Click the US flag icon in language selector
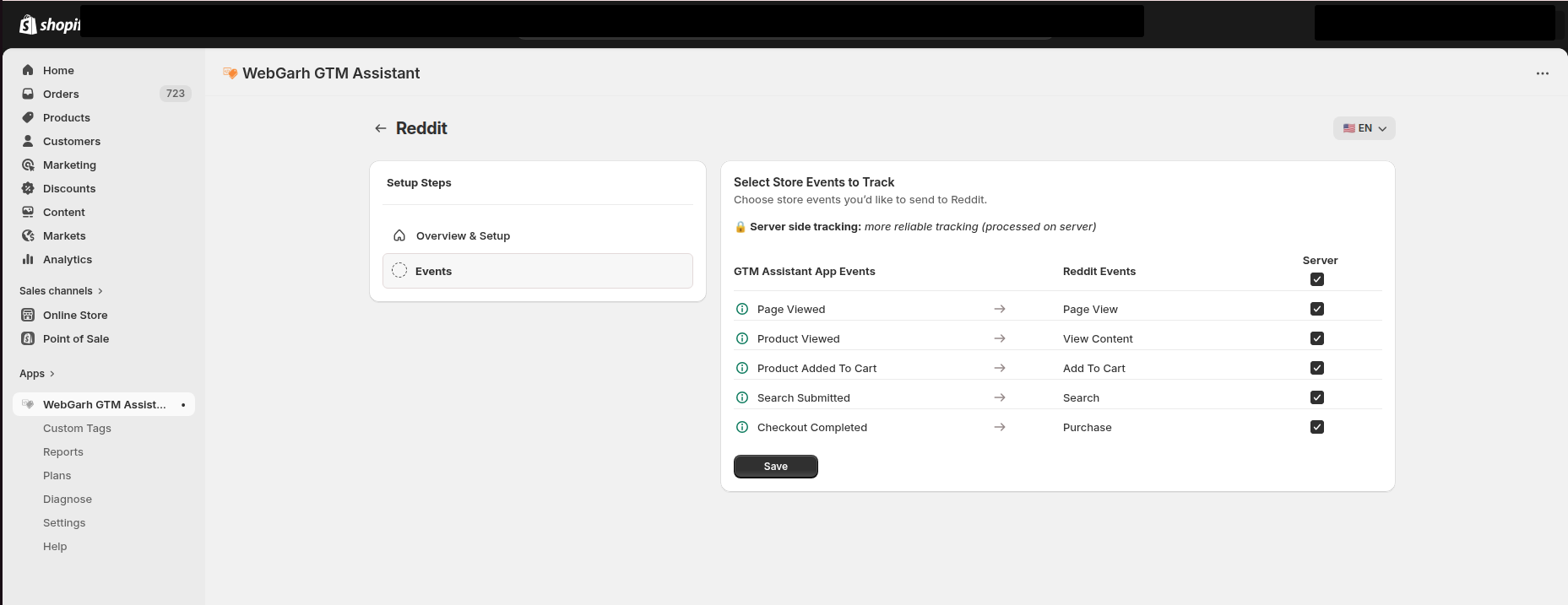 (x=1349, y=128)
